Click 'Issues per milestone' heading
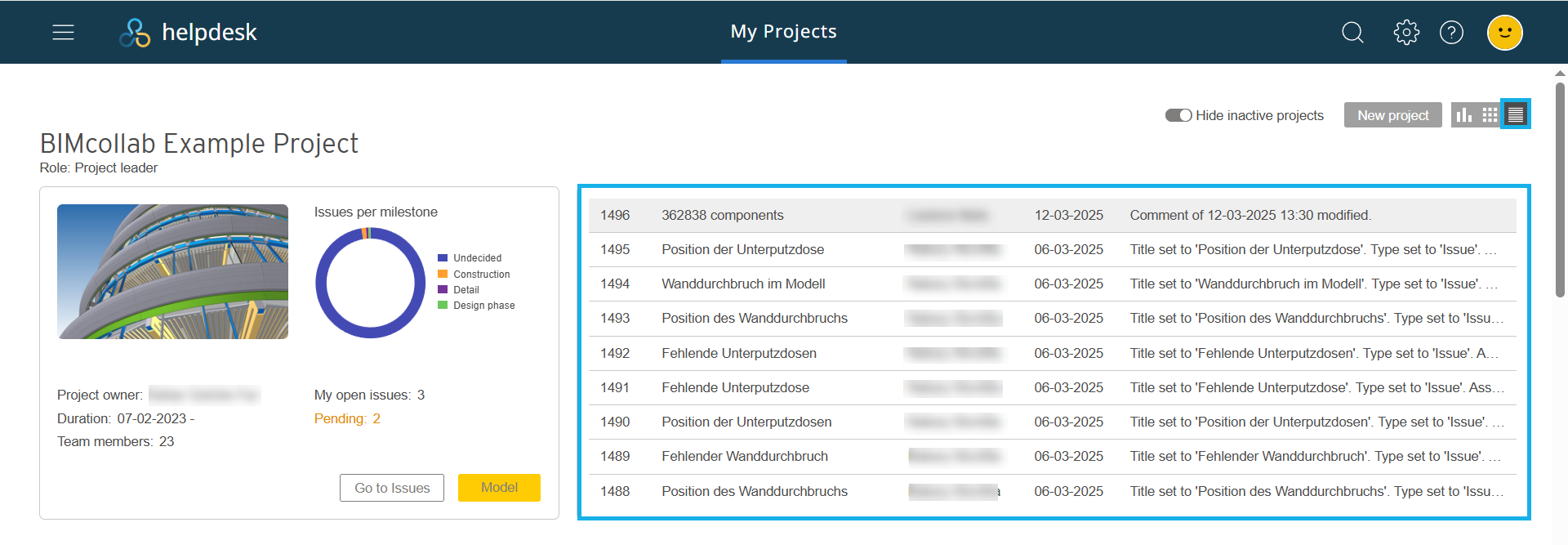This screenshot has height=545, width=1568. tap(376, 212)
